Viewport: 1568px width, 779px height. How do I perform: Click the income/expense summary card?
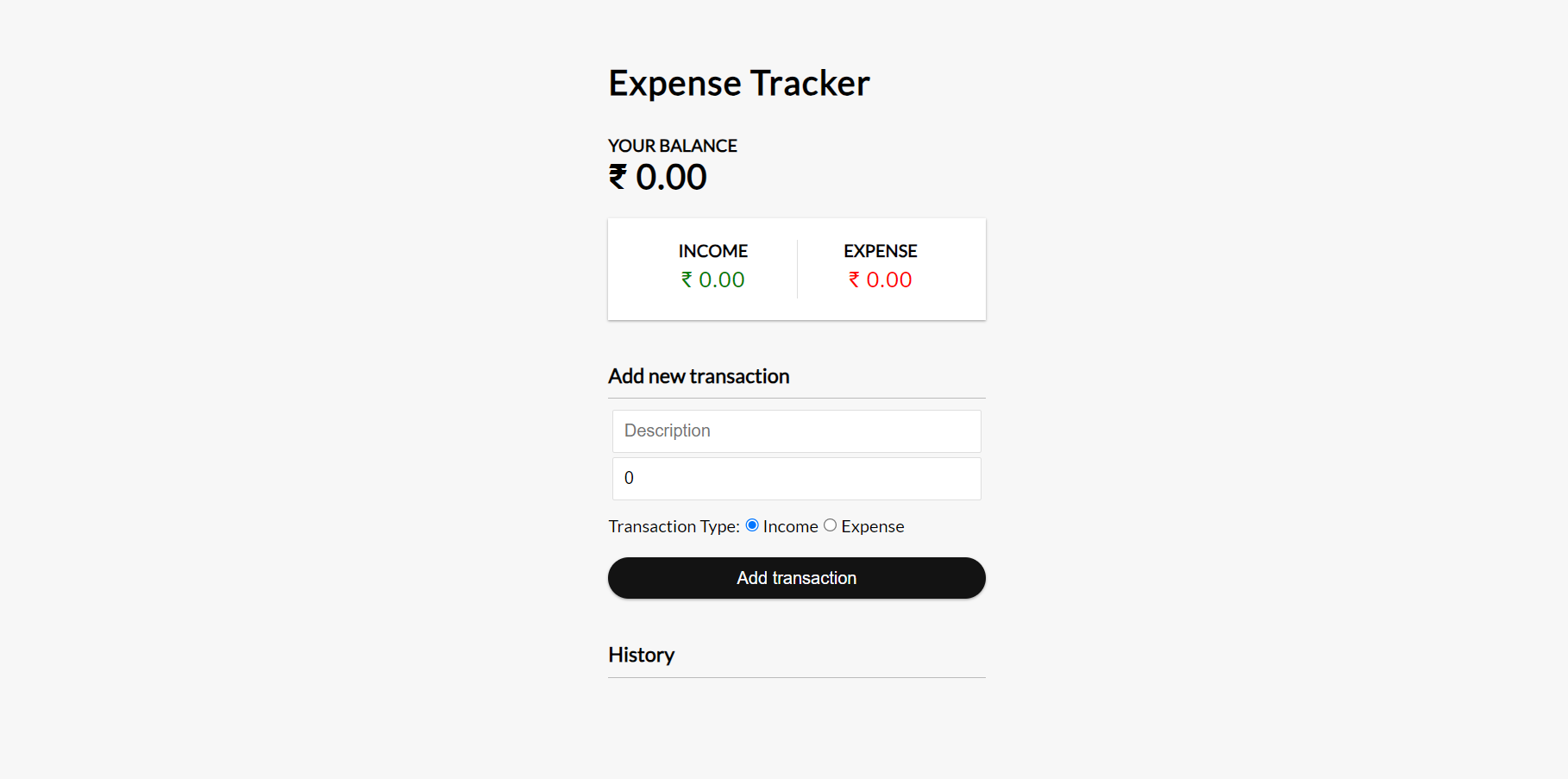pyautogui.click(x=796, y=269)
